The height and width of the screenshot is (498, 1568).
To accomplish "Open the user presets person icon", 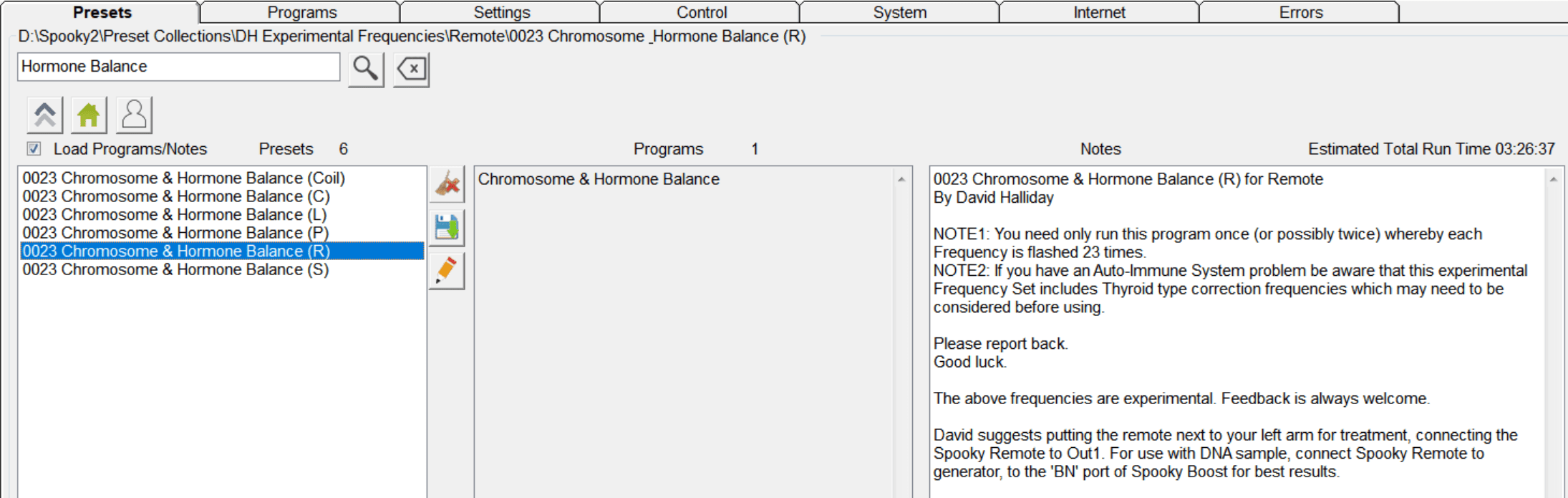I will pos(134,115).
